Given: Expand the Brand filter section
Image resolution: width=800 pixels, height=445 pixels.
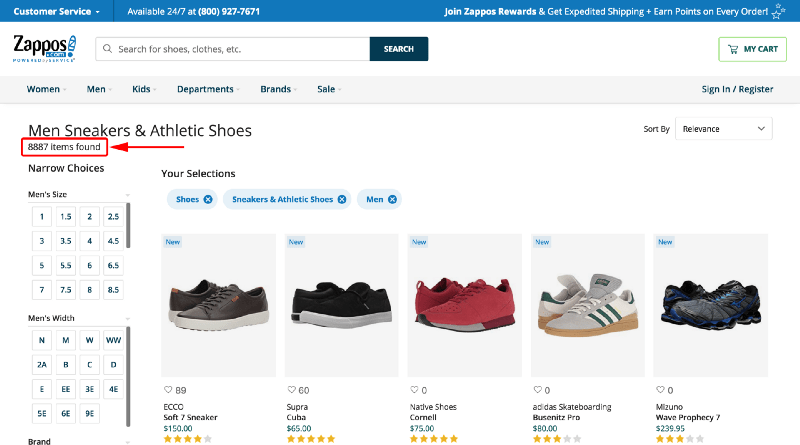Looking at the screenshot, I should click(128, 442).
